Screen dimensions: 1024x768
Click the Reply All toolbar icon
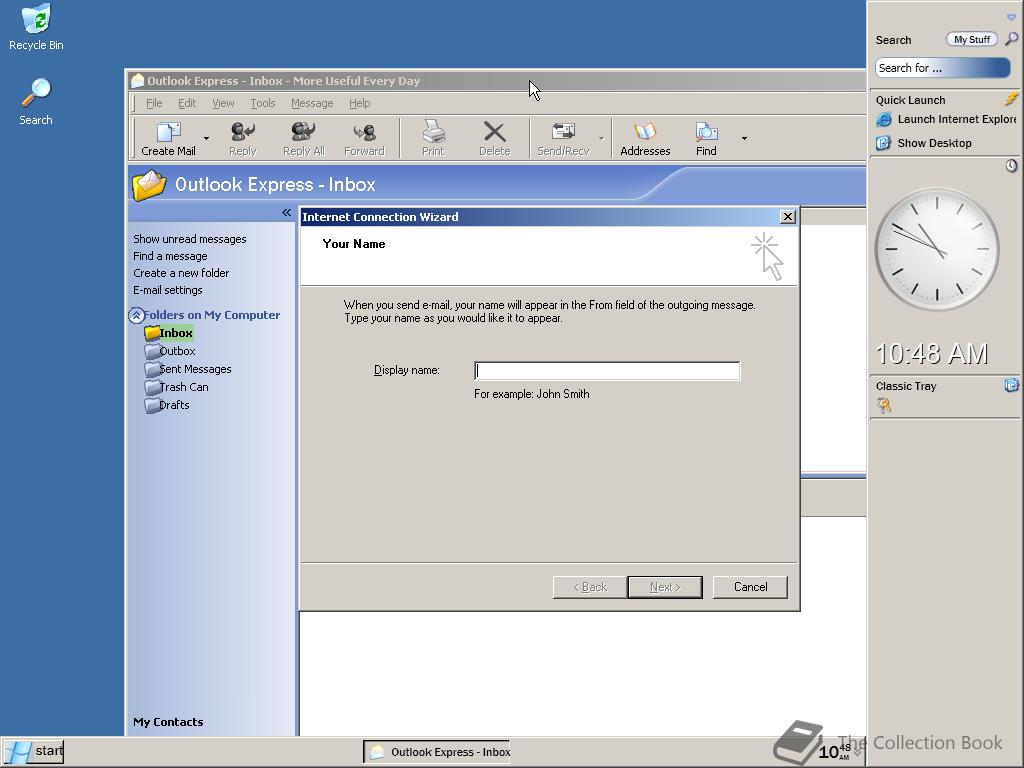303,133
